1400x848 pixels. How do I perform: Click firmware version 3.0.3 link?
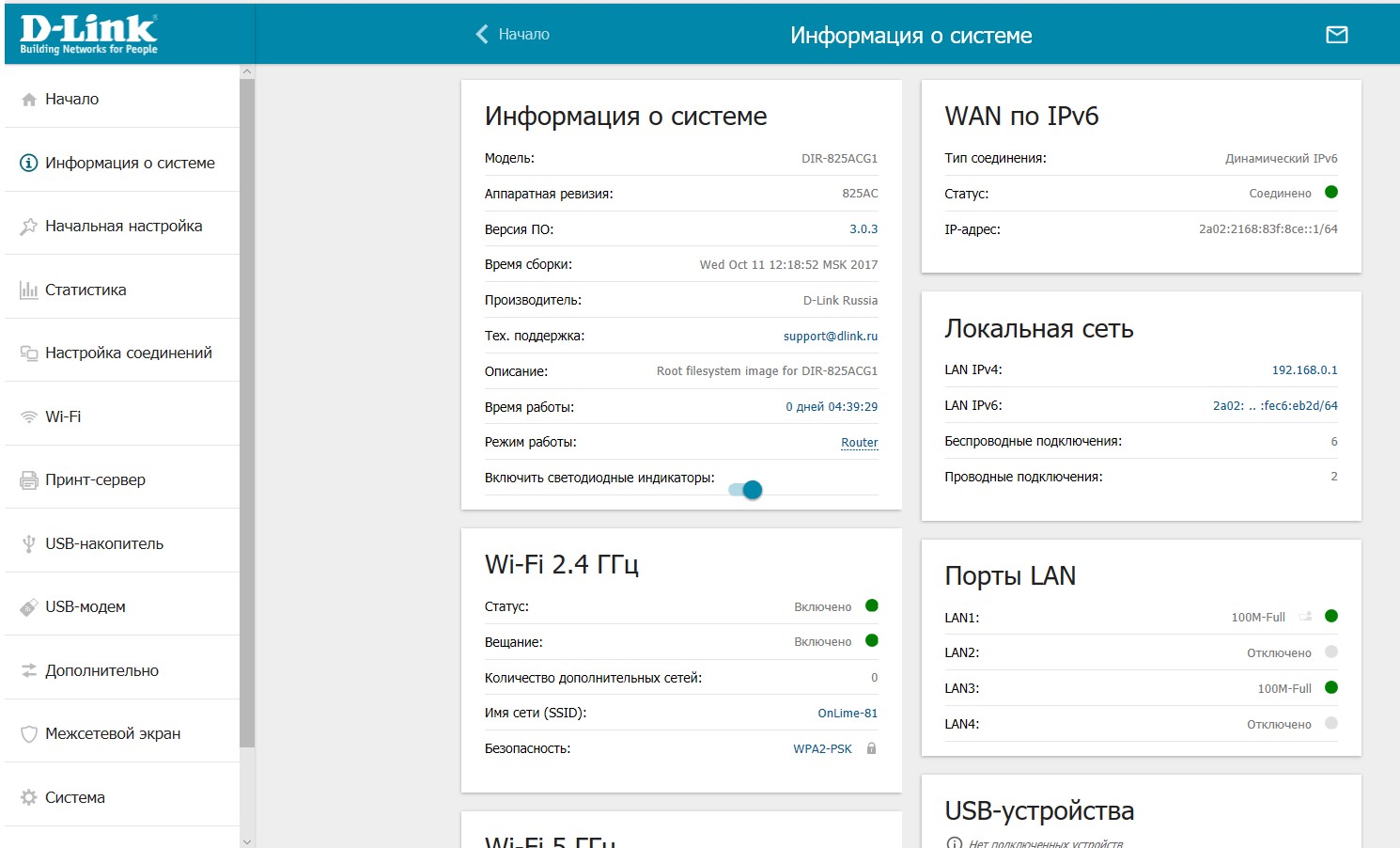click(863, 229)
